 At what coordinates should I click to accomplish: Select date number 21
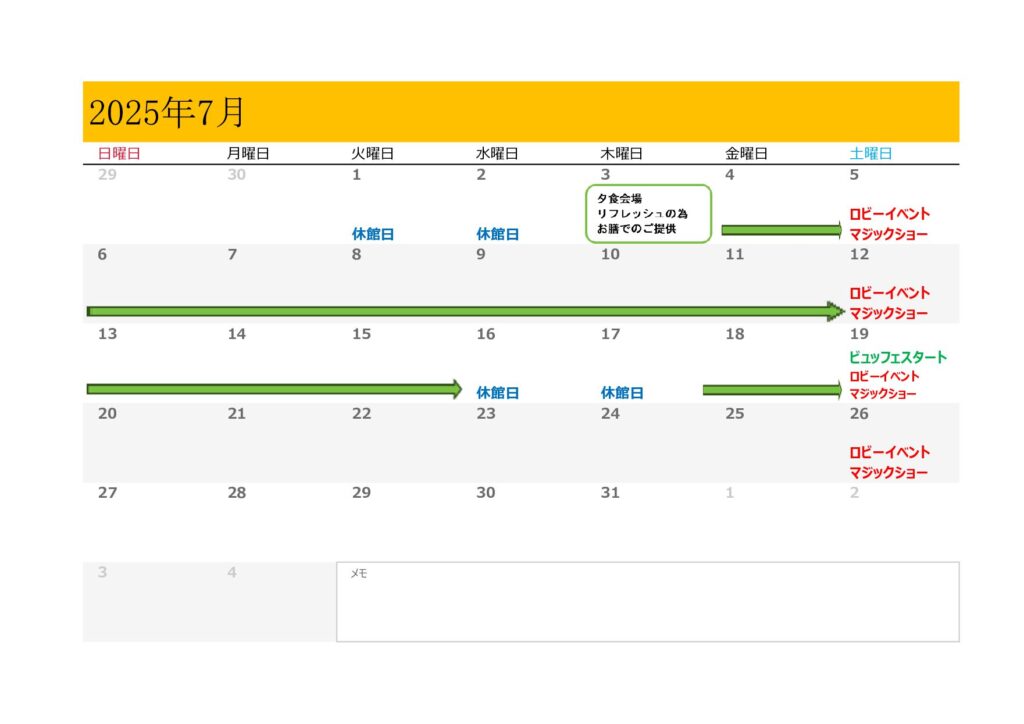coord(236,413)
